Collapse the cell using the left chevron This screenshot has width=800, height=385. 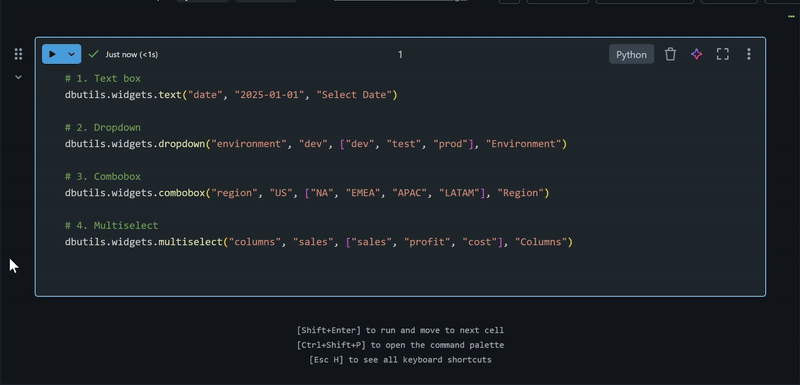(18, 77)
